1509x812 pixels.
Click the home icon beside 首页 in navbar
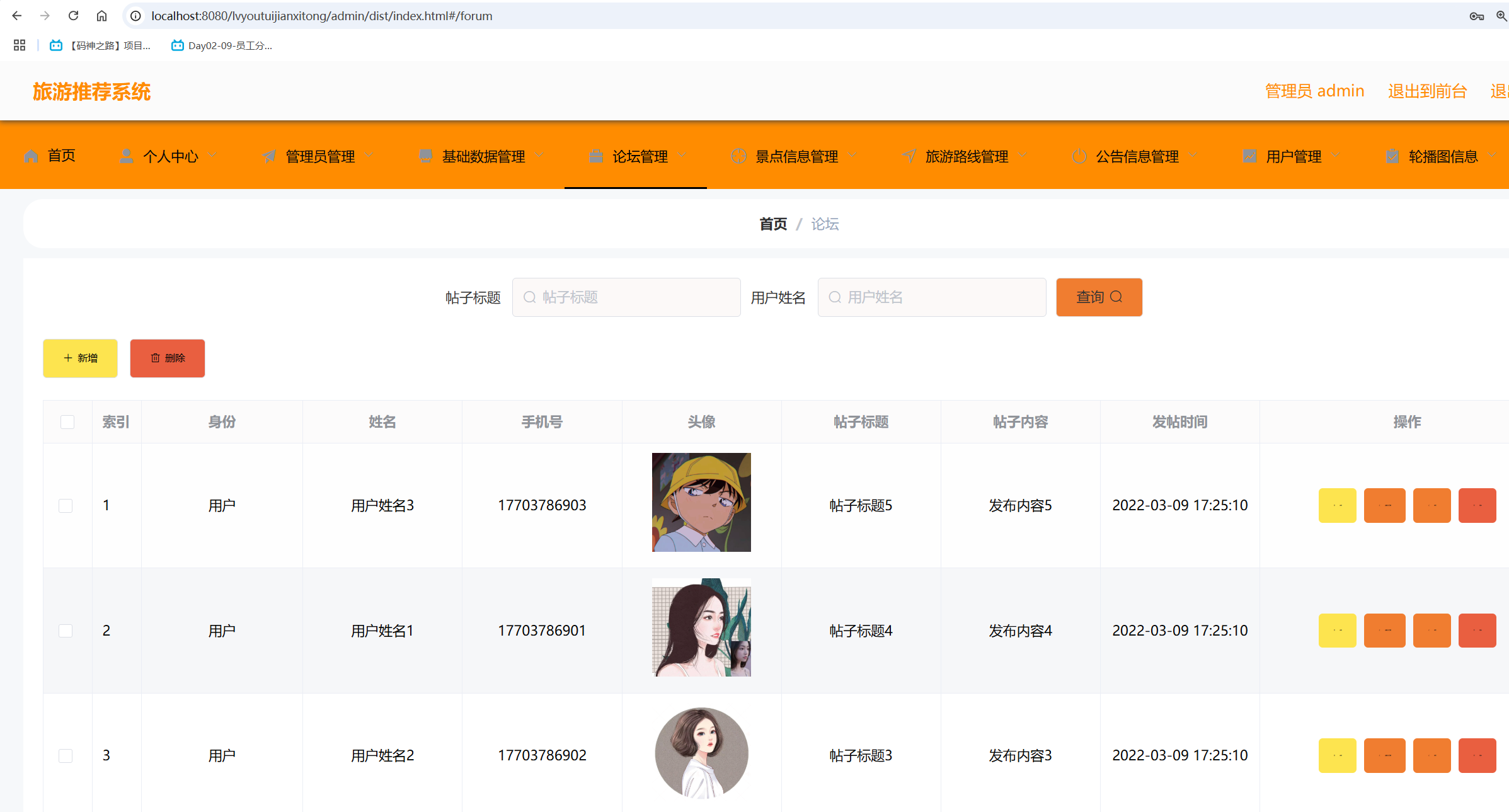[x=31, y=156]
